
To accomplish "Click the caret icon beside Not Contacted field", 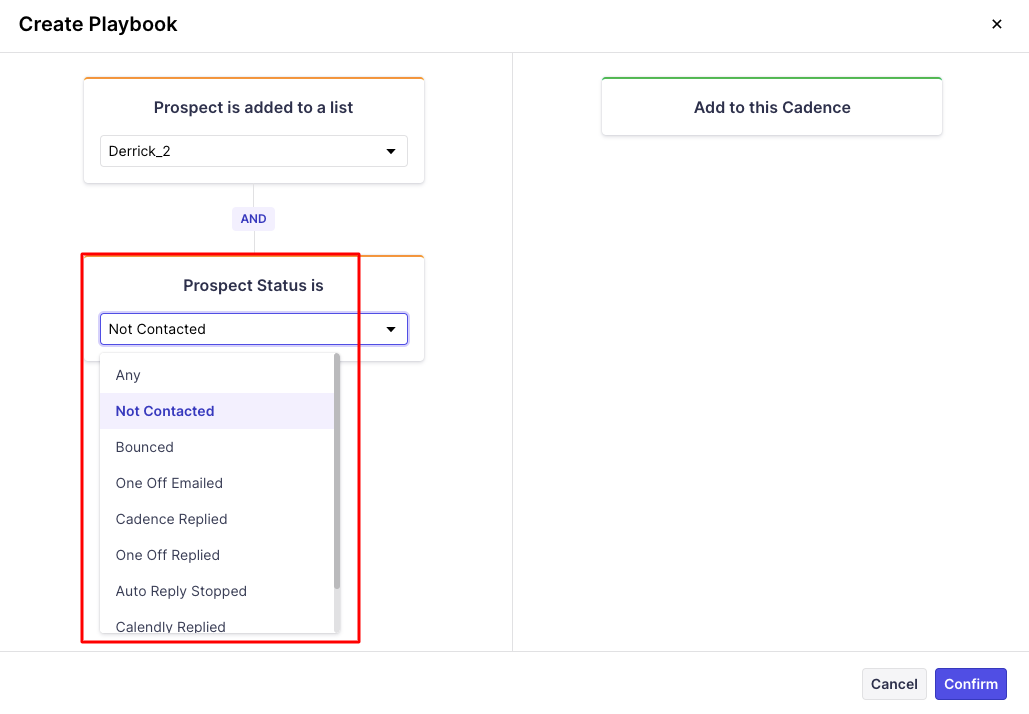I will (391, 329).
